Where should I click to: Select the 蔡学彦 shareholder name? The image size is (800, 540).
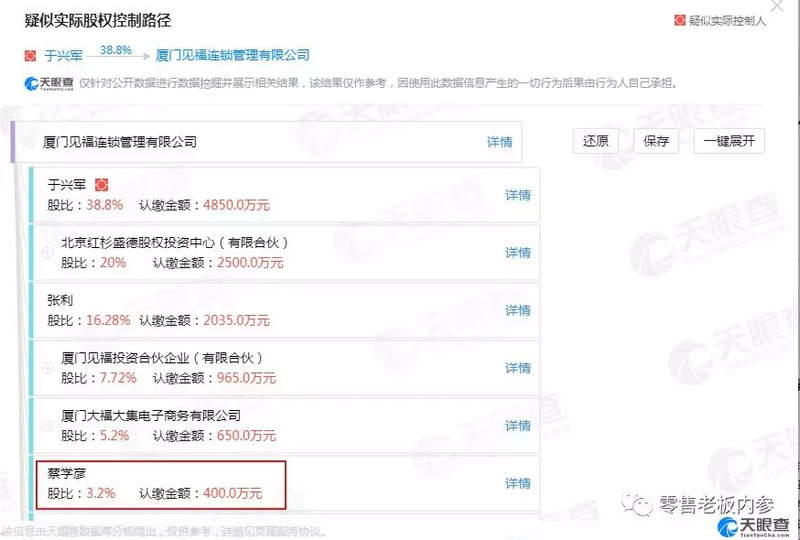click(67, 474)
